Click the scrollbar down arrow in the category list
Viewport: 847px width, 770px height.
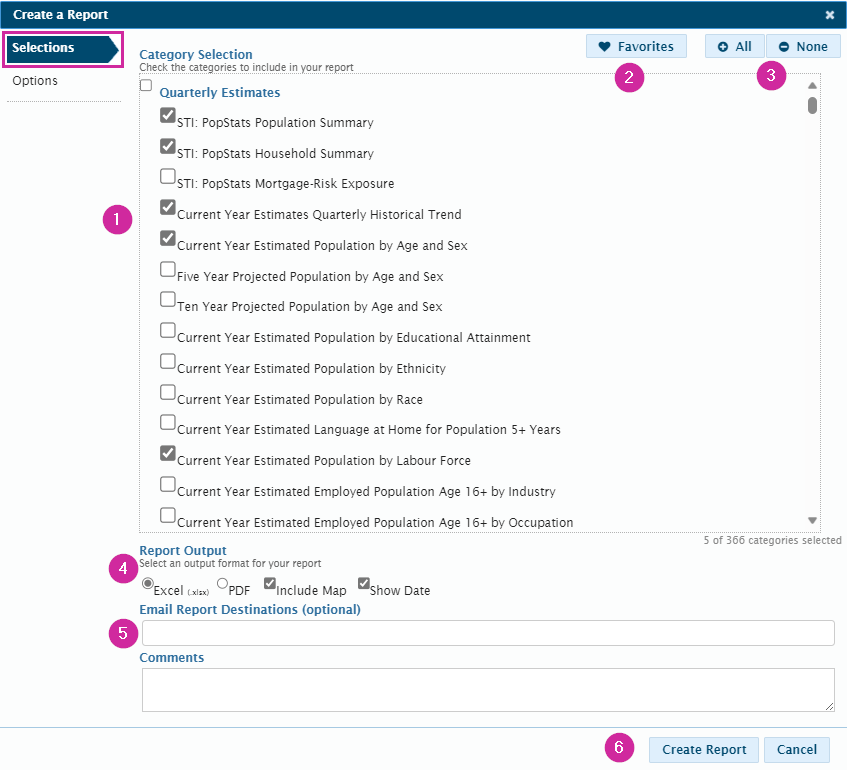pyautogui.click(x=812, y=519)
